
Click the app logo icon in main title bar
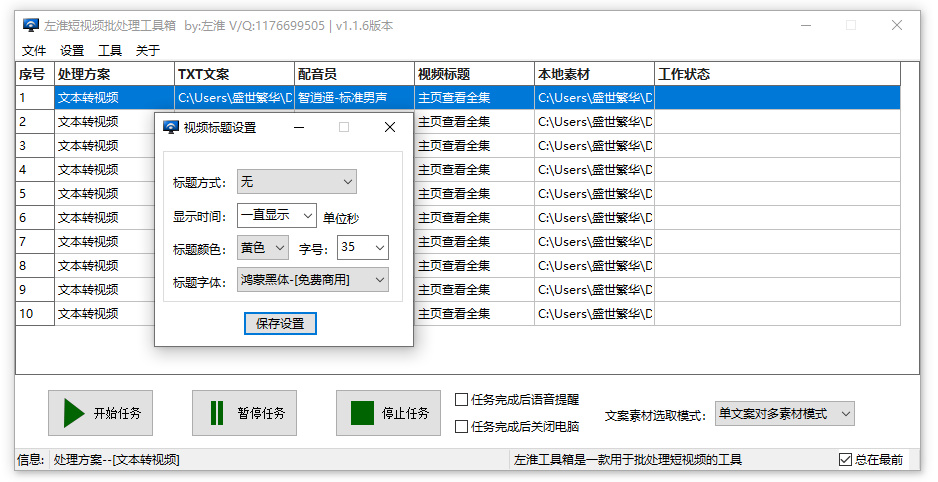pyautogui.click(x=31, y=25)
